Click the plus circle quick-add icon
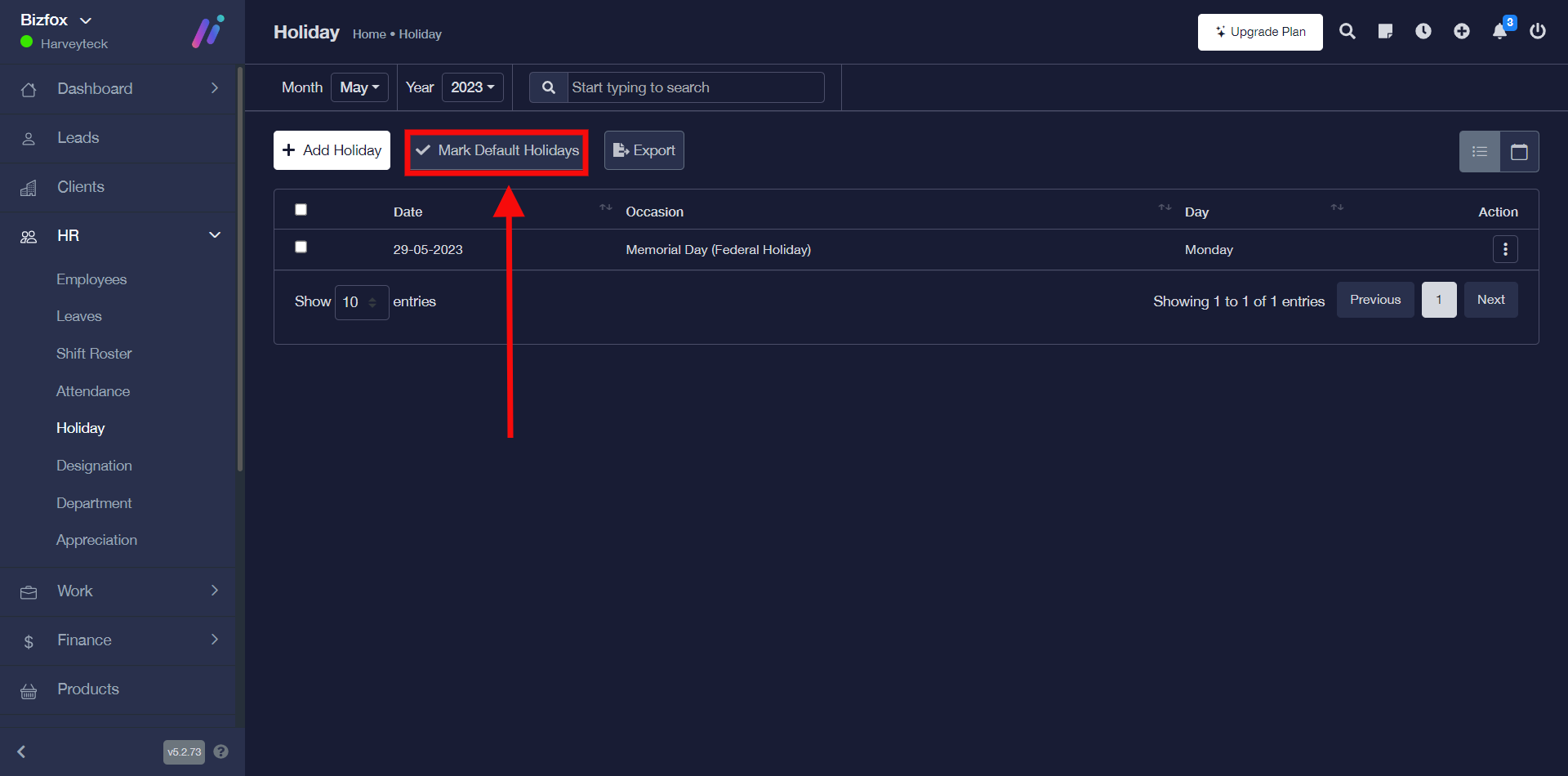Image resolution: width=1568 pixels, height=776 pixels. click(x=1462, y=32)
